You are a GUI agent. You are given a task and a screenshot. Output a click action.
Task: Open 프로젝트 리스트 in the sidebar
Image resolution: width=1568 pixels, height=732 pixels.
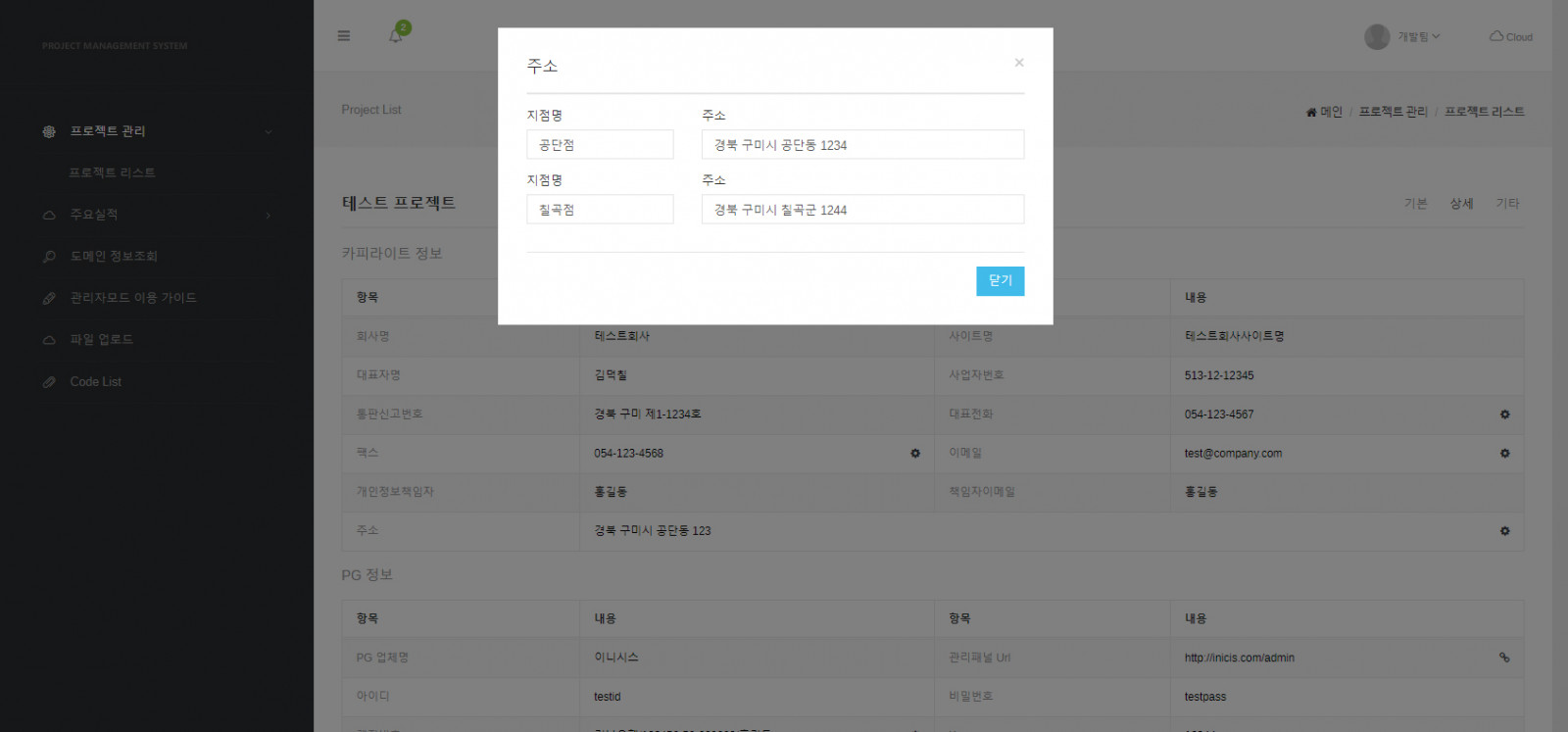112,173
